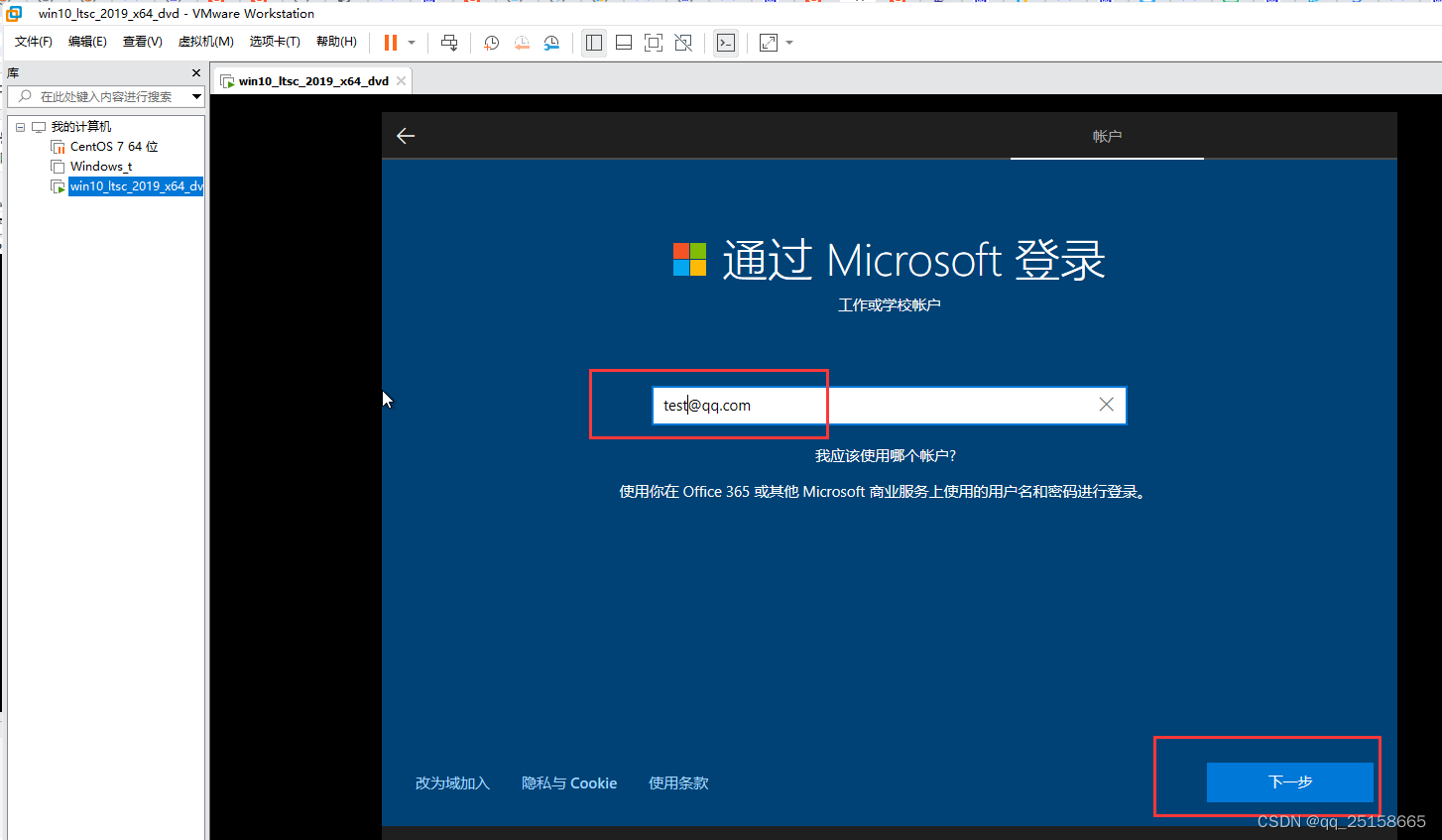Click the 下一步 button
This screenshot has width=1442, height=840.
1290,782
